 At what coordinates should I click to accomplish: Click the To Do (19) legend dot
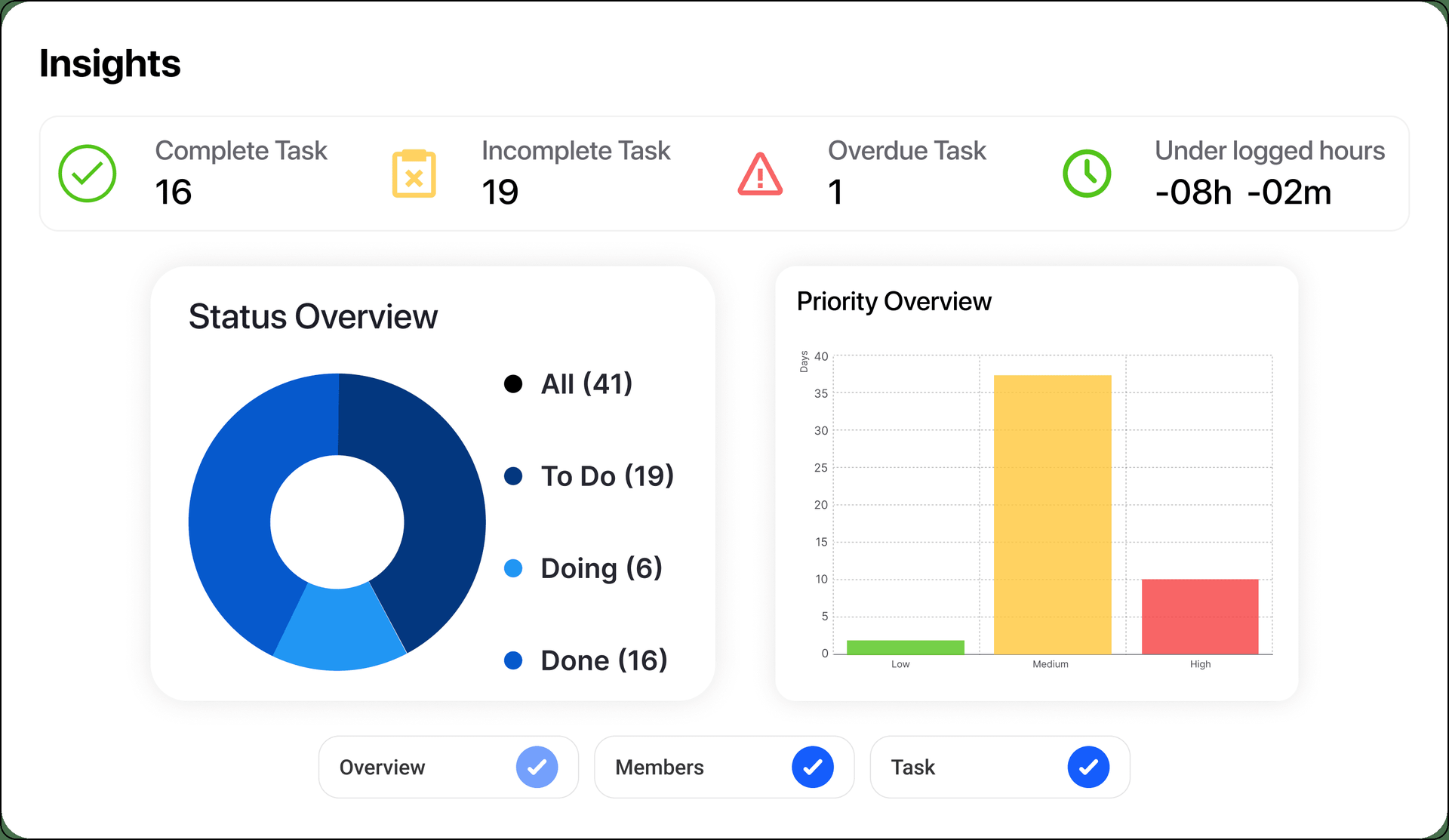513,476
